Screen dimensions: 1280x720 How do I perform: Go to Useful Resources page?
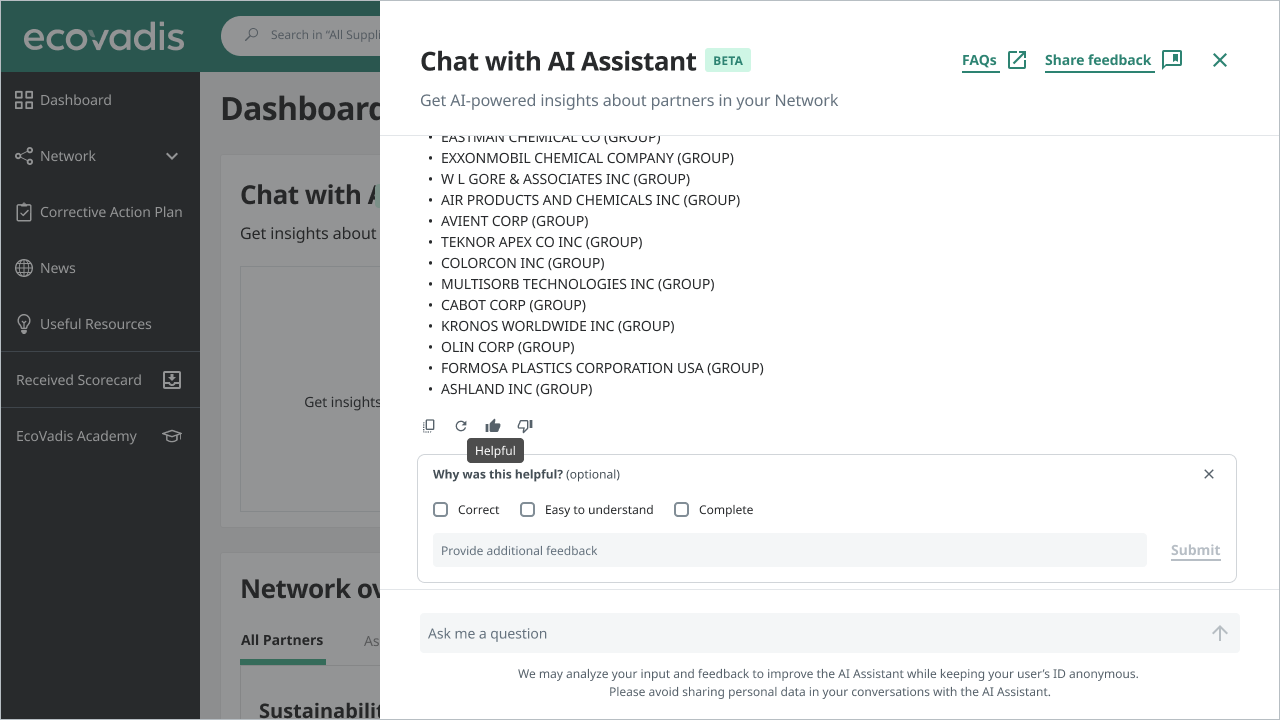click(x=95, y=324)
